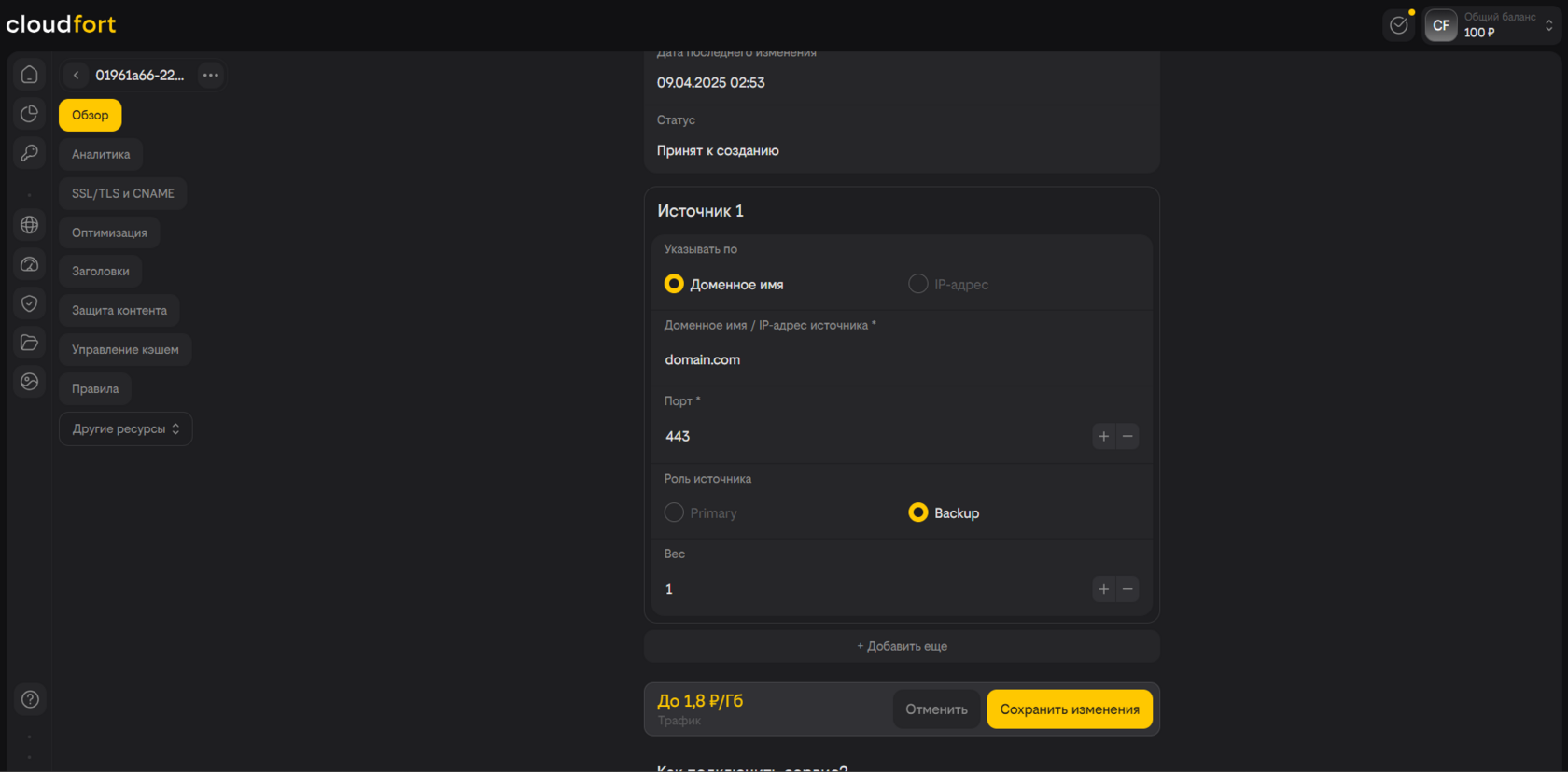The image size is (1568, 772).
Task: Click + Добавить еще to add source
Action: (902, 646)
